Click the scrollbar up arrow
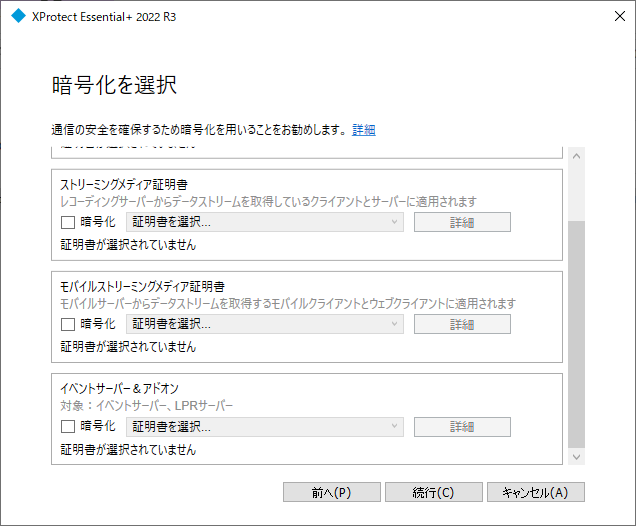636x526 pixels. [576, 156]
